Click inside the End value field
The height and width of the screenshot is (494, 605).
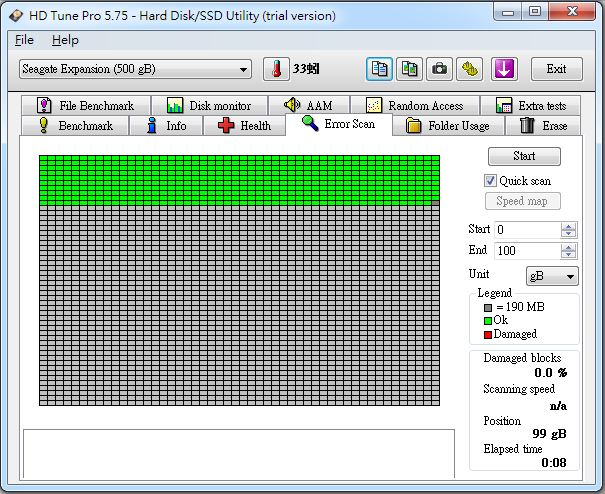click(x=527, y=251)
